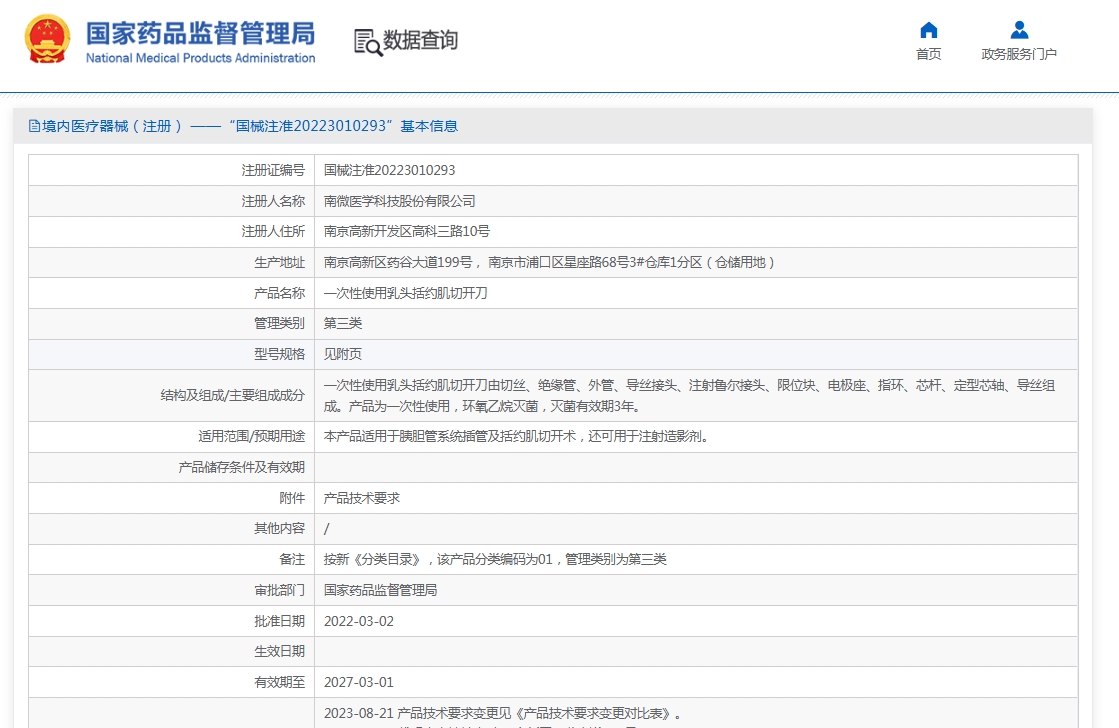The height and width of the screenshot is (728, 1119).
Task: Select the 见附页 model specification value
Action: tap(343, 354)
